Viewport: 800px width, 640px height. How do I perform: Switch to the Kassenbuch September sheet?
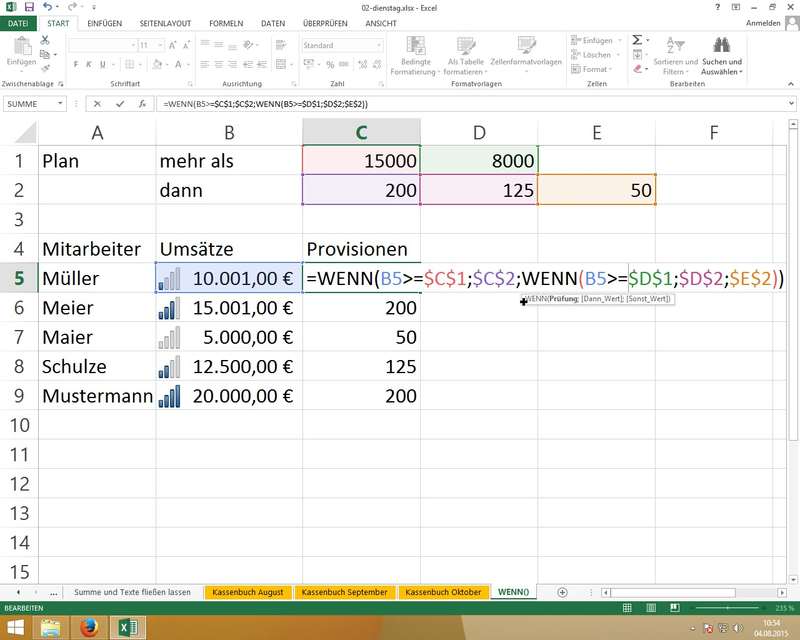(x=344, y=592)
